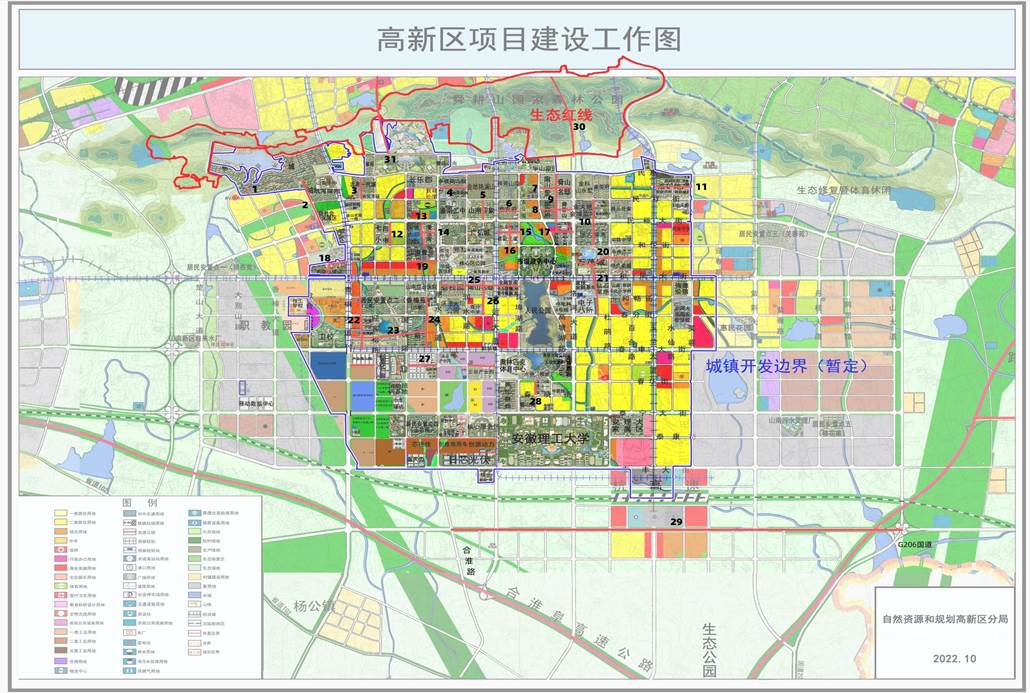The image size is (1030, 693).
Task: Click project marker number 1
Action: point(254,189)
